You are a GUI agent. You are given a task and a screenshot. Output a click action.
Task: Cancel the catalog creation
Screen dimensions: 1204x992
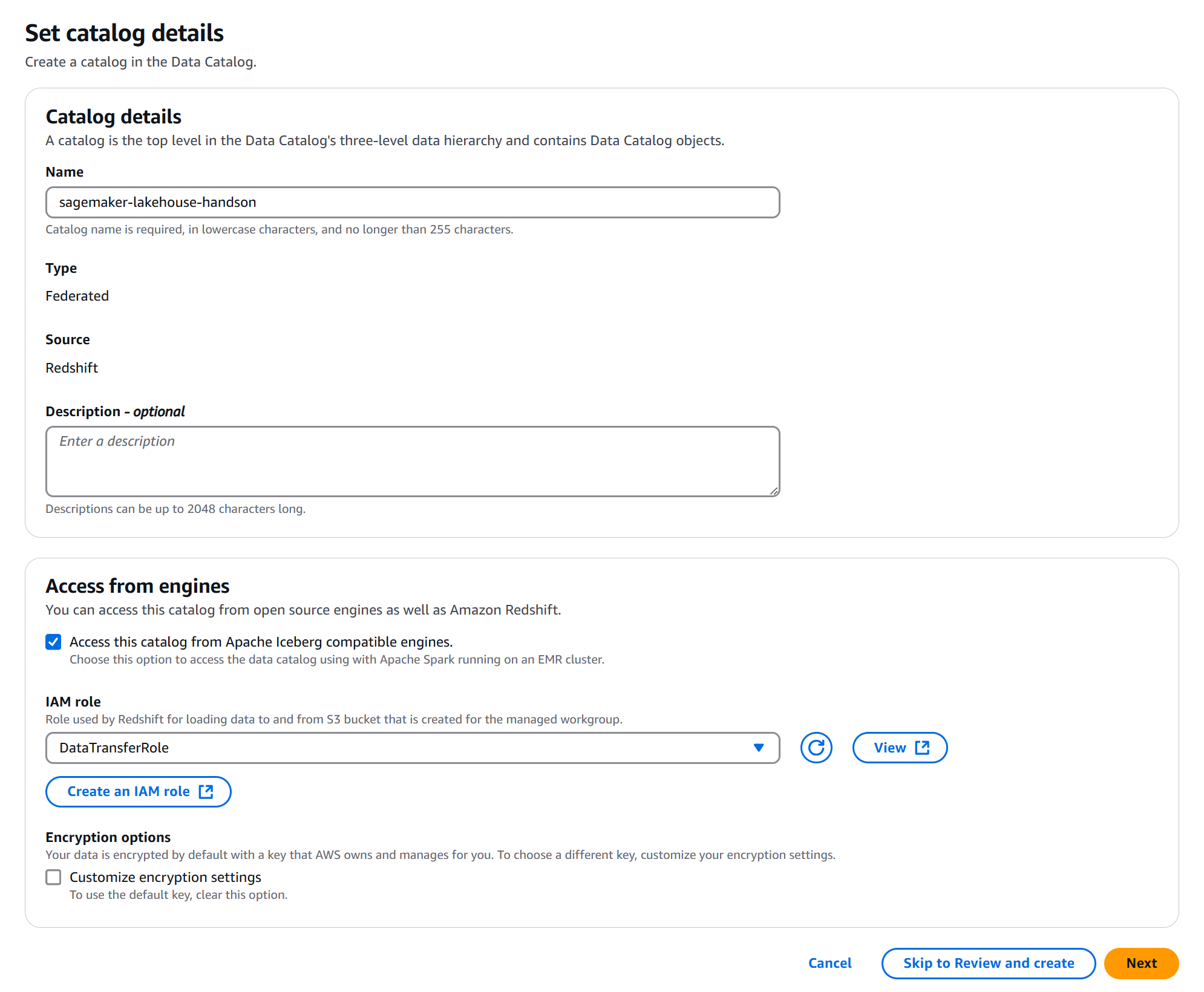(829, 963)
